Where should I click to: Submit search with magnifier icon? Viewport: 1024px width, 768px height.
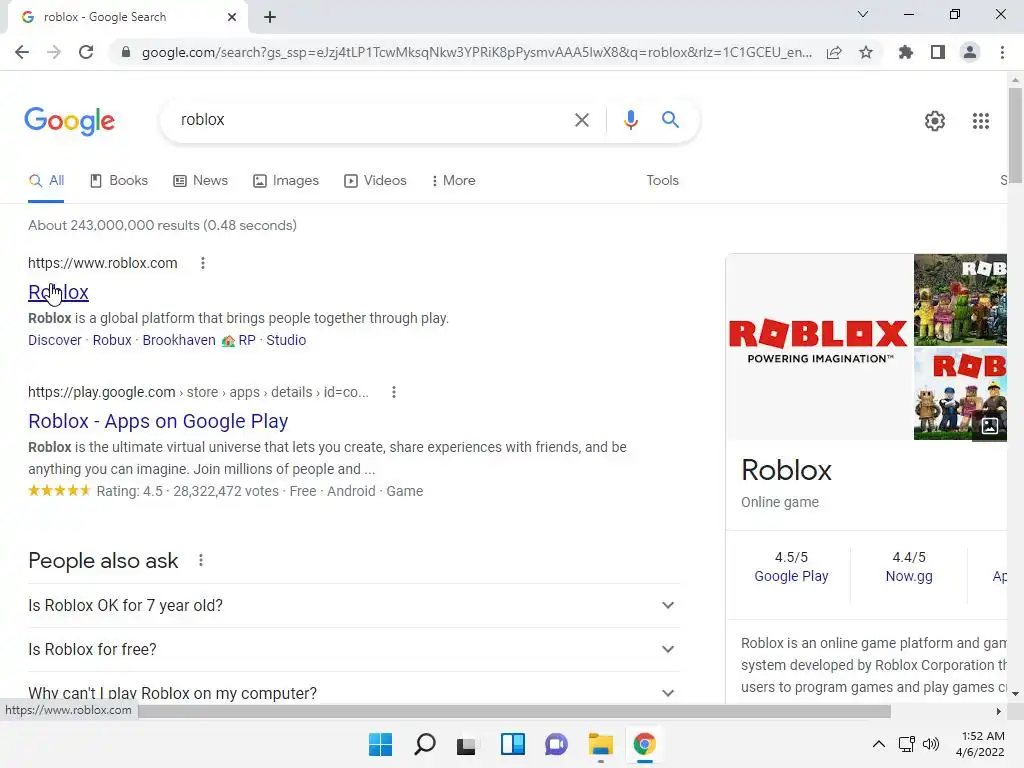670,120
